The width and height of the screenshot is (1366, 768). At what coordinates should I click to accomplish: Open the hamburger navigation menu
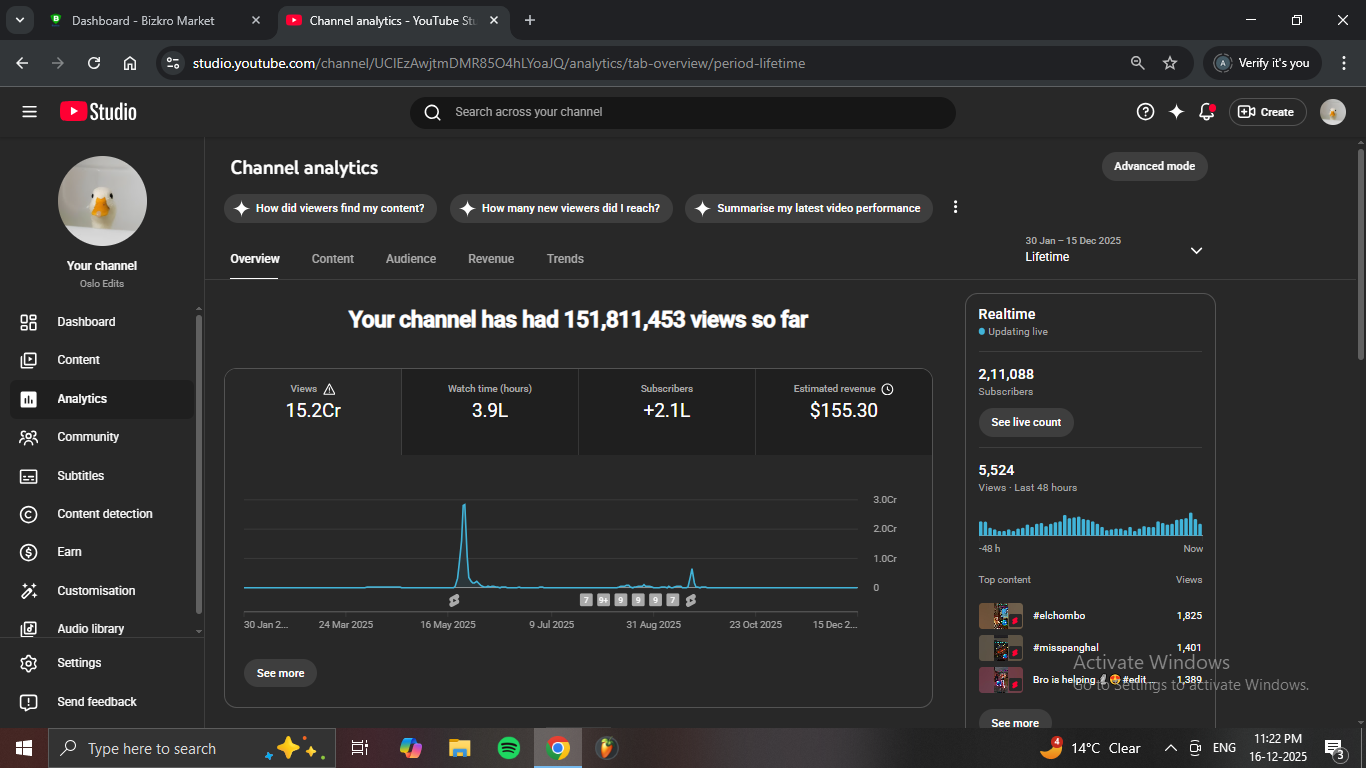29,112
